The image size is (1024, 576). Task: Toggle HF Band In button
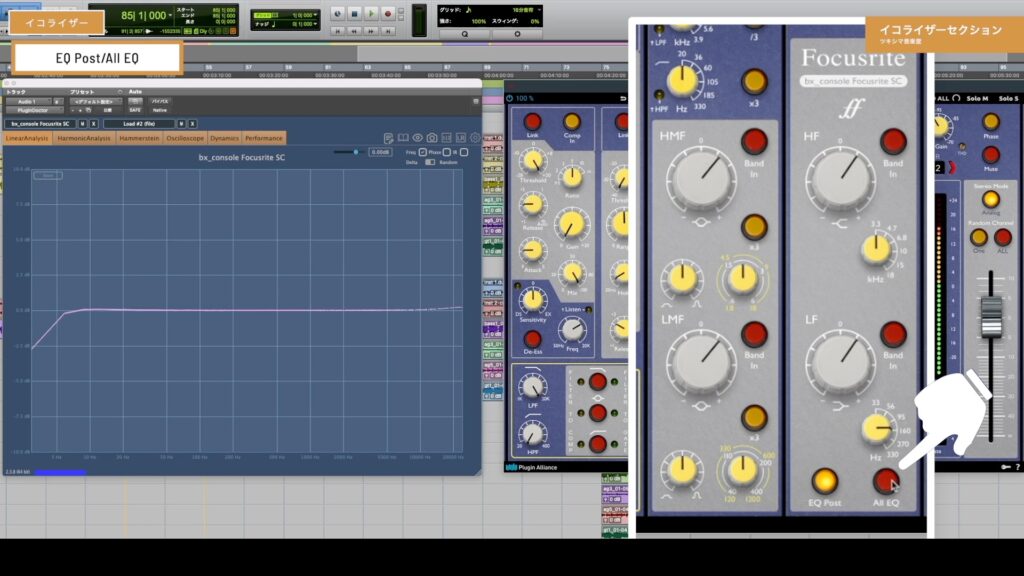(x=893, y=141)
